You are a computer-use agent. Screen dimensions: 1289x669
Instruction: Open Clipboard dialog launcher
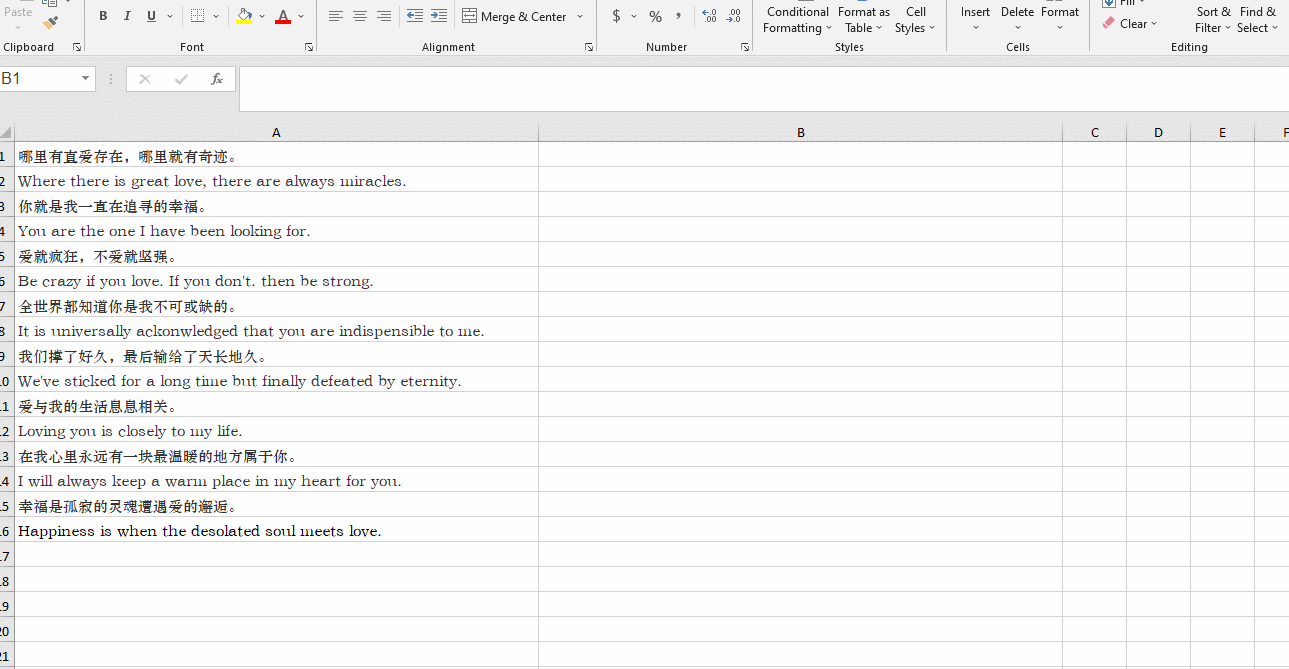click(x=77, y=47)
